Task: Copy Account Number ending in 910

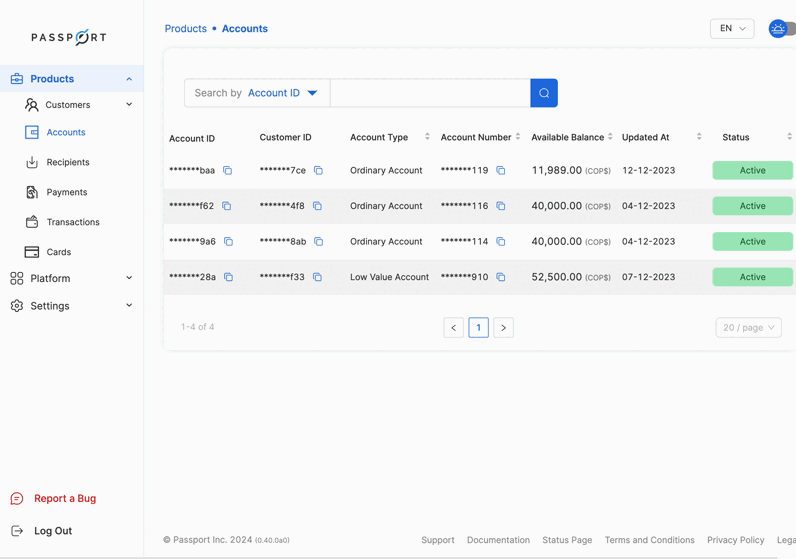Action: click(x=501, y=277)
